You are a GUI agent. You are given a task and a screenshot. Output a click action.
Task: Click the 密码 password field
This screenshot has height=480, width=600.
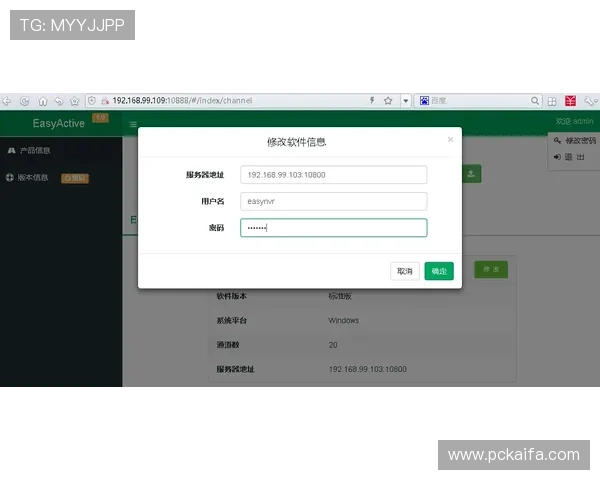(x=334, y=228)
